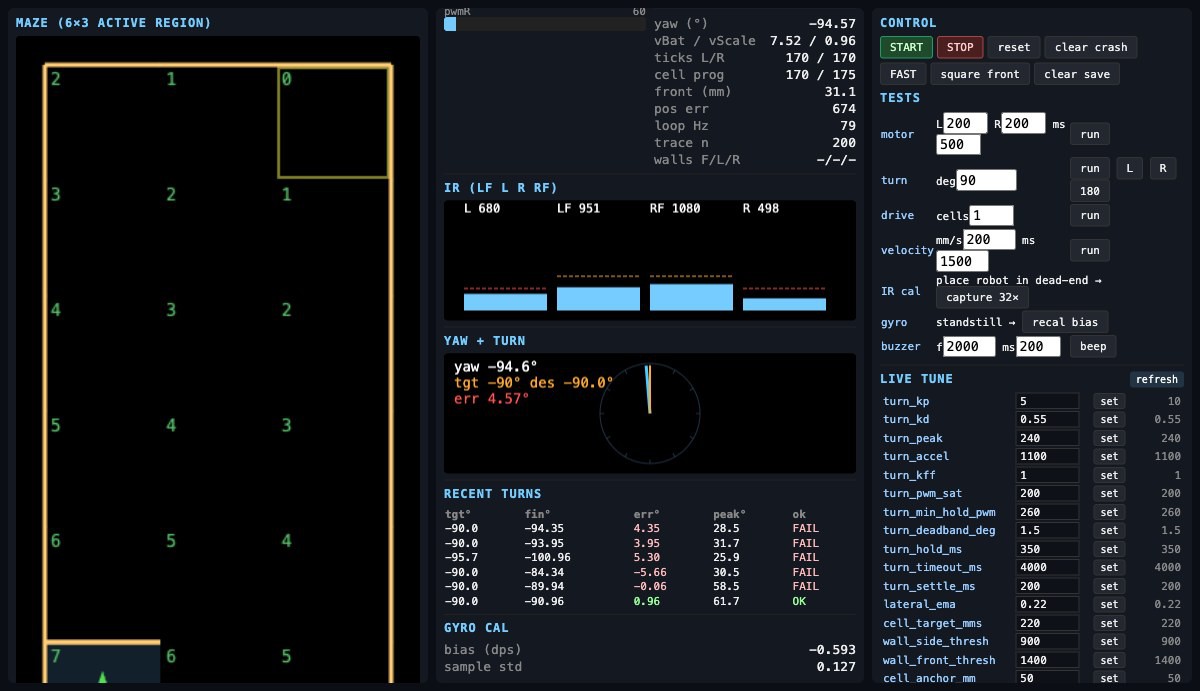Click recal bias for gyro
The width and height of the screenshot is (1200, 691).
[x=1065, y=322]
